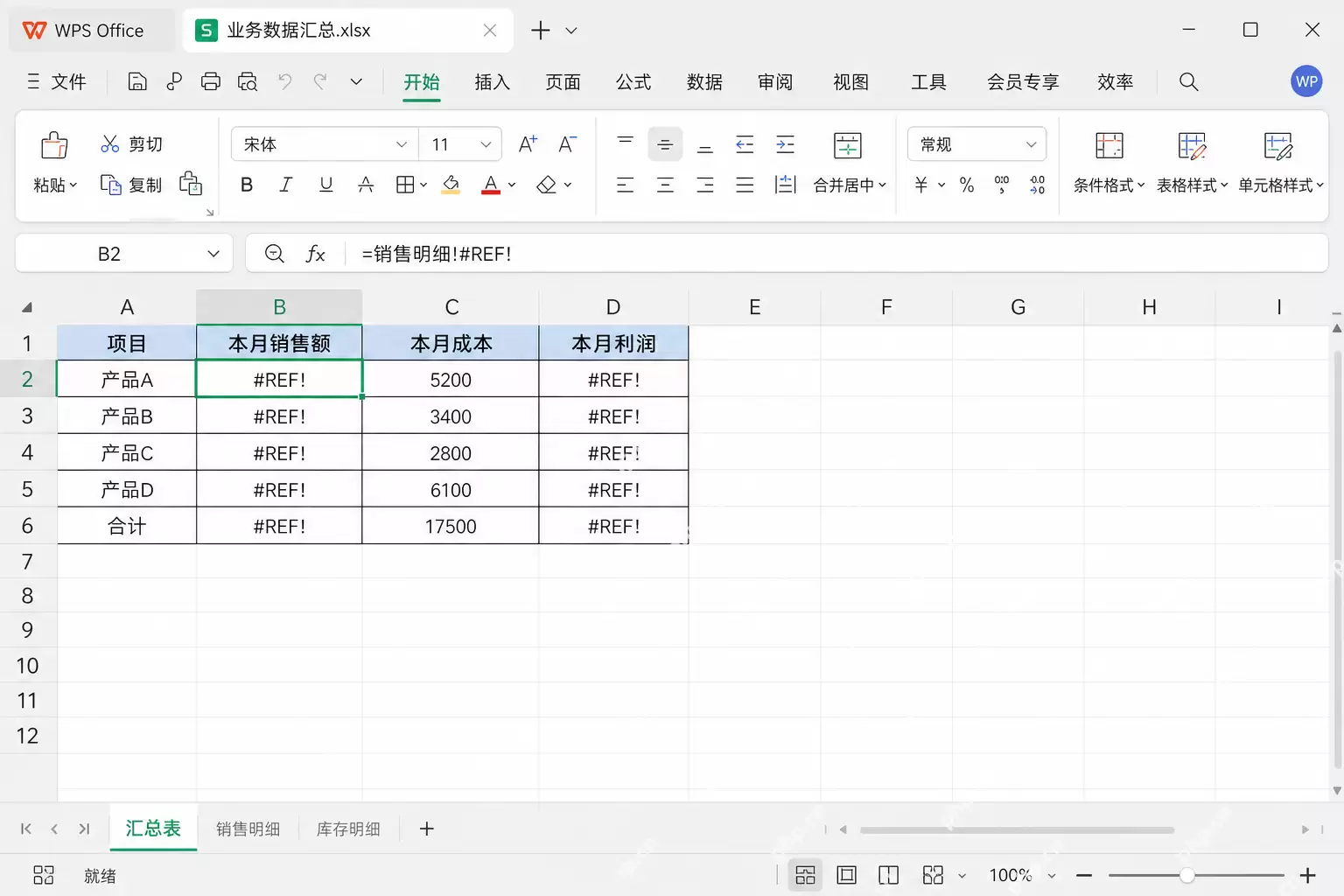Click the distributed alignment icon
Viewport: 1344px width, 896px height.
(785, 185)
